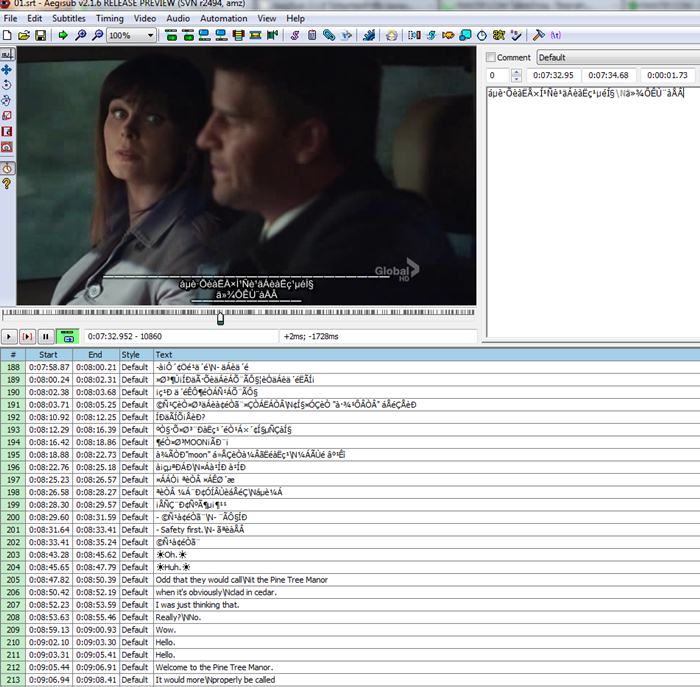700x687 pixels.
Task: Open the Audio menu
Action: (178, 18)
